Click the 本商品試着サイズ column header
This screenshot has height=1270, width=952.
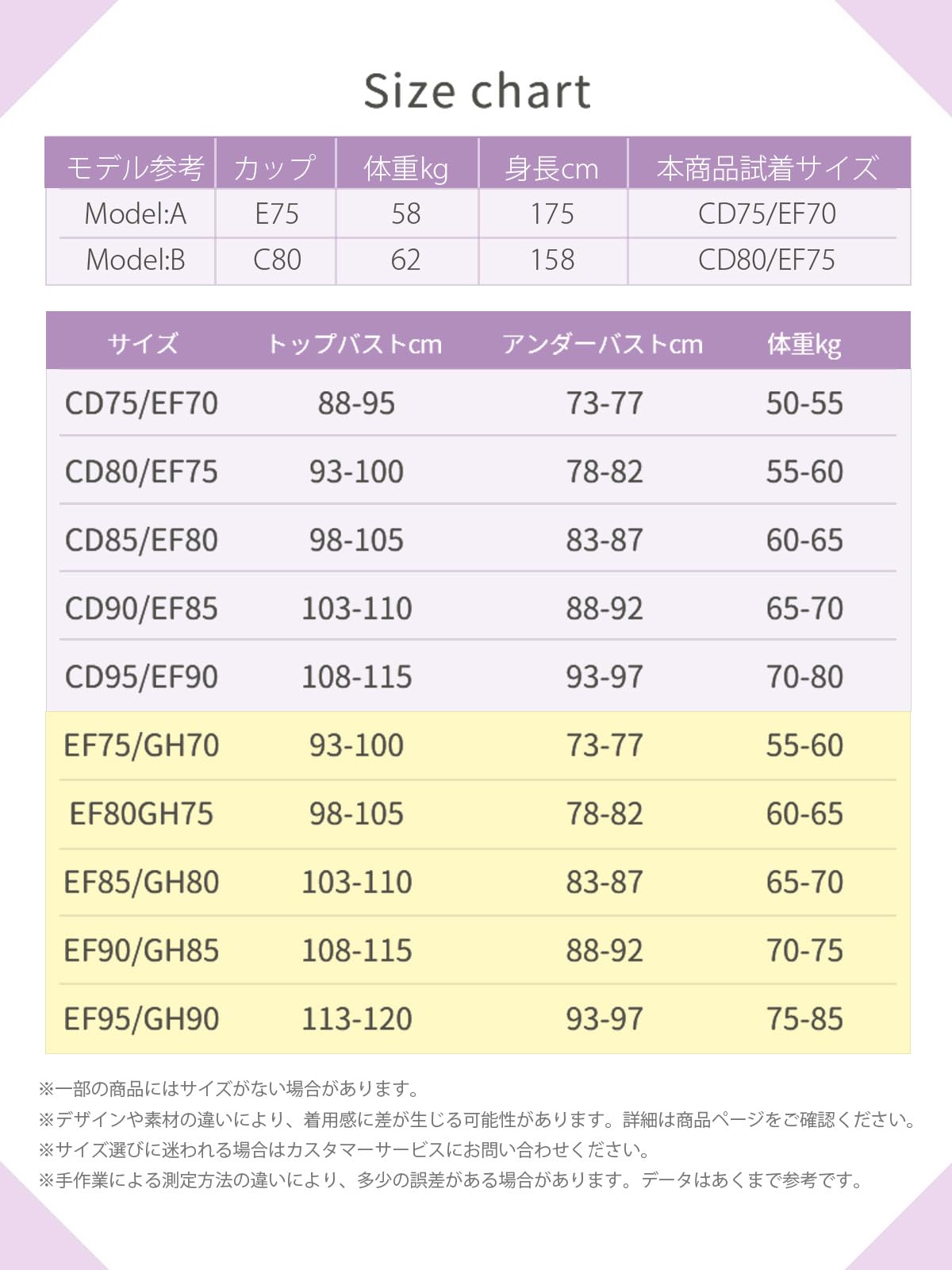click(767, 168)
